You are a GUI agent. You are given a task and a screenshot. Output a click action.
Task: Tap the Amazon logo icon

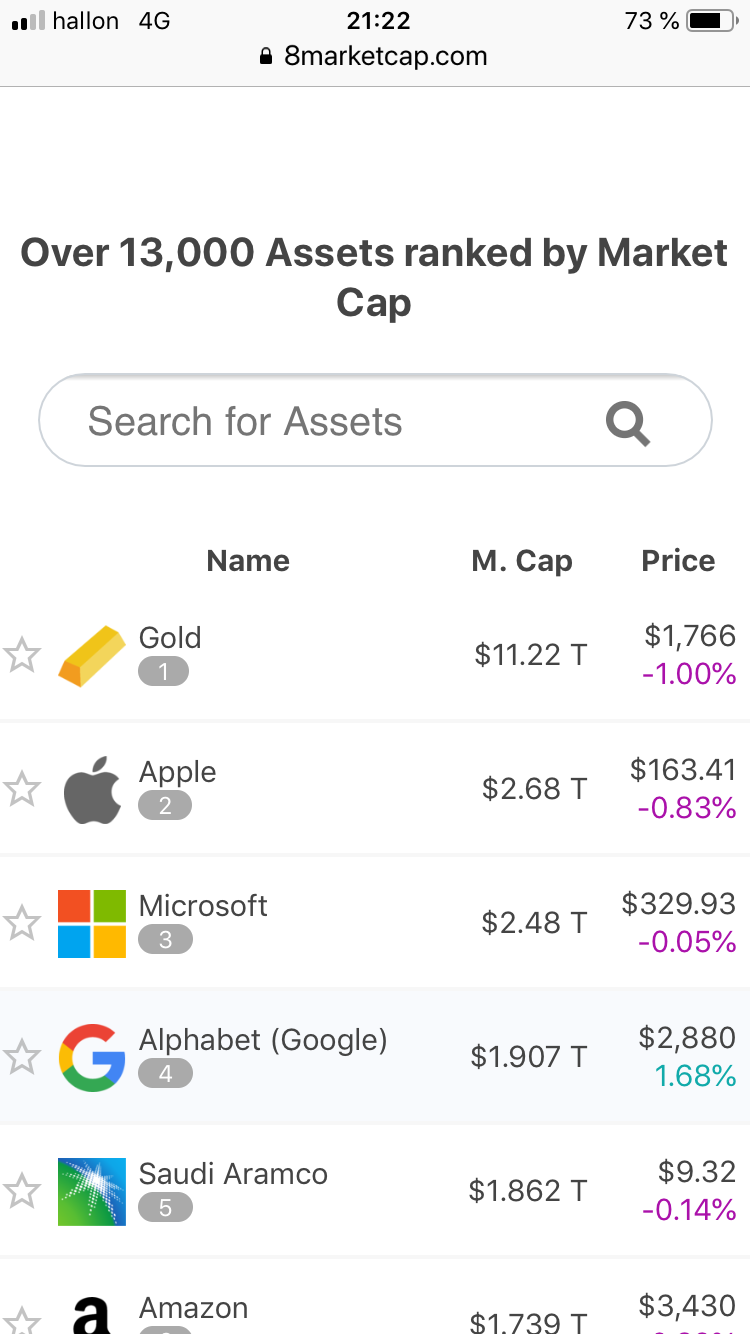(92, 1315)
